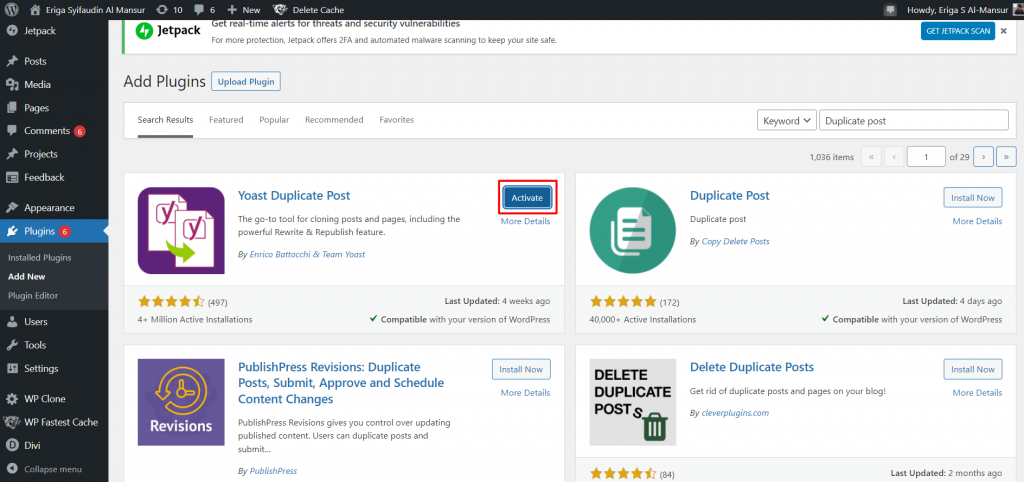
Task: Click the PublishPress Revisions thumbnail
Action: [181, 402]
